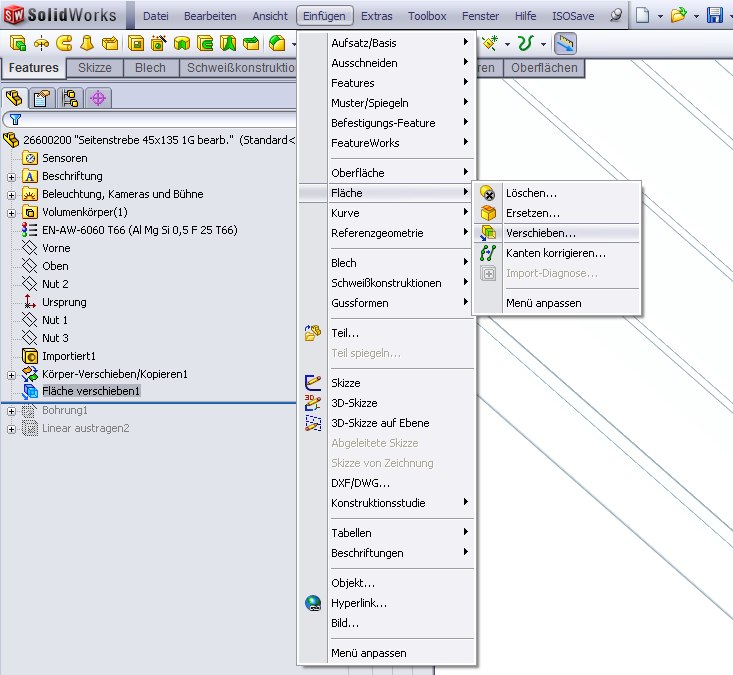Click the pushpin icon beside ISOSave
The height and width of the screenshot is (675, 733).
click(615, 16)
